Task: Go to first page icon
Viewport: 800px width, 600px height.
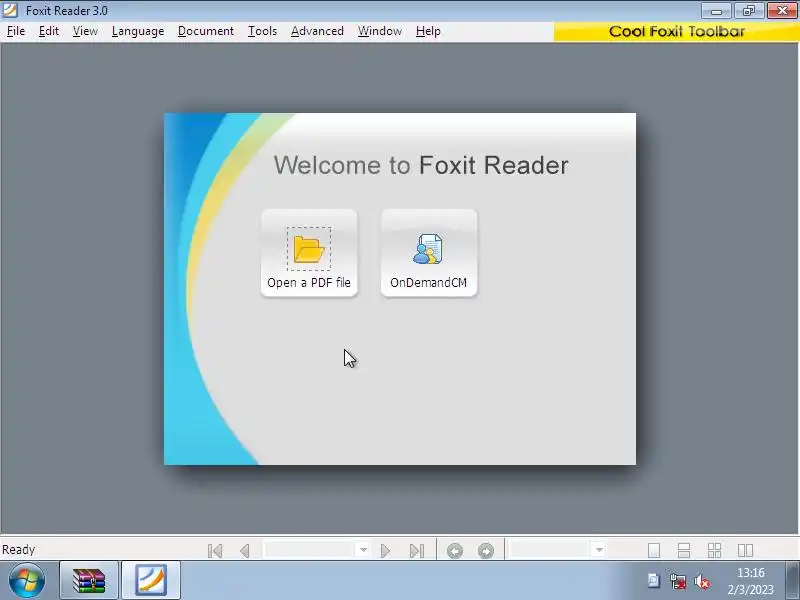Action: tap(215, 551)
